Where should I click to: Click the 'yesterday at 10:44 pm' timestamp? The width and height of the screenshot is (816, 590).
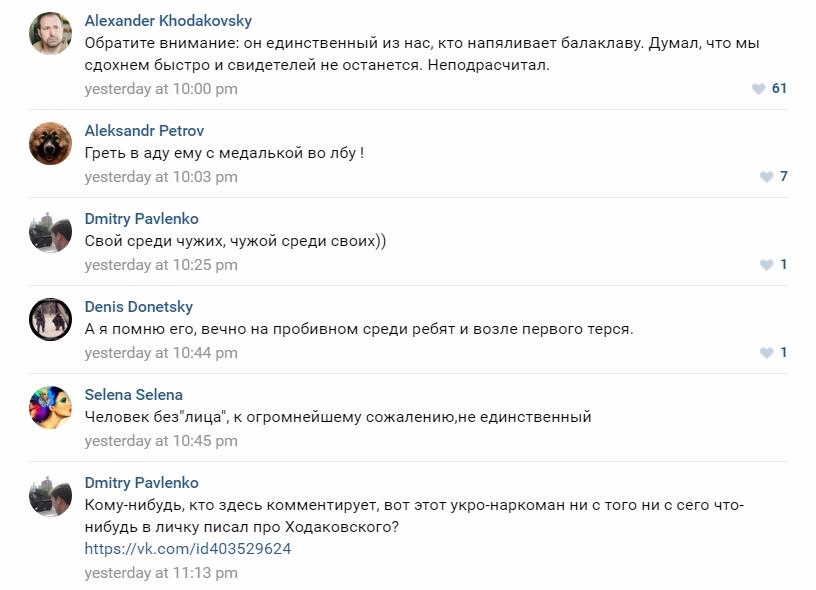tap(161, 353)
